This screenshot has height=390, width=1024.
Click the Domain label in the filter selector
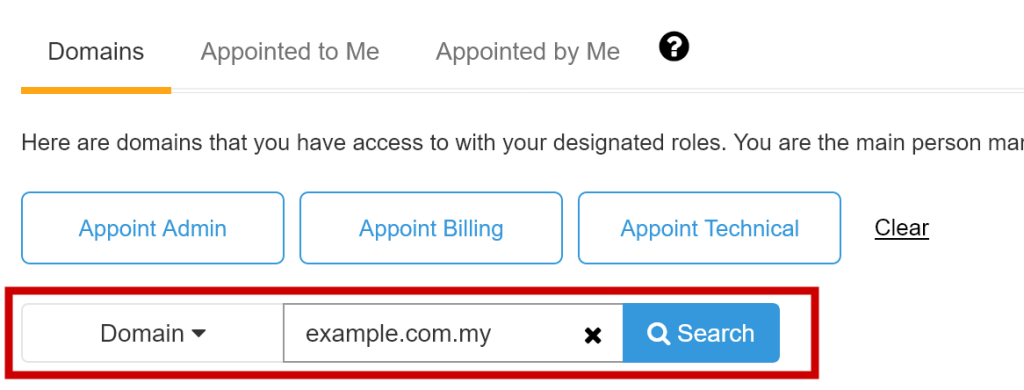click(142, 334)
